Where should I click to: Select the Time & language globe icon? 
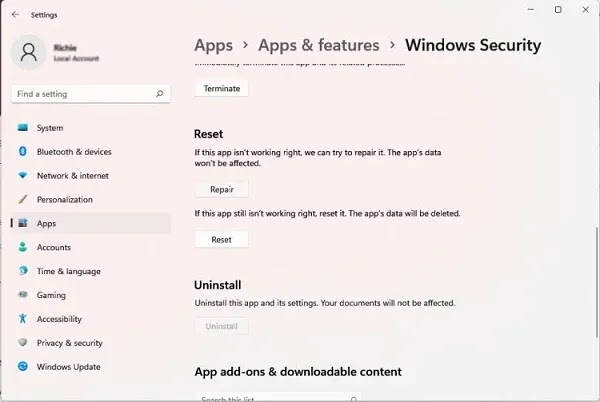23,271
